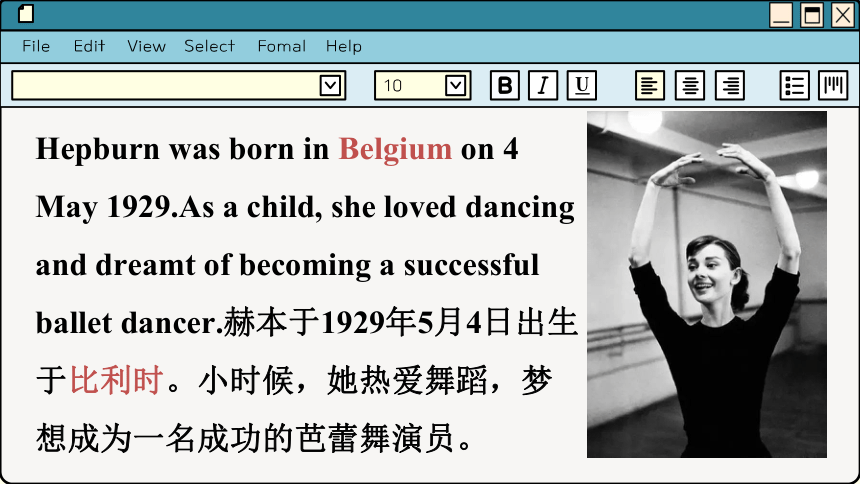This screenshot has height=484, width=860.
Task: Expand the font name dropdown arrow
Action: click(x=330, y=86)
